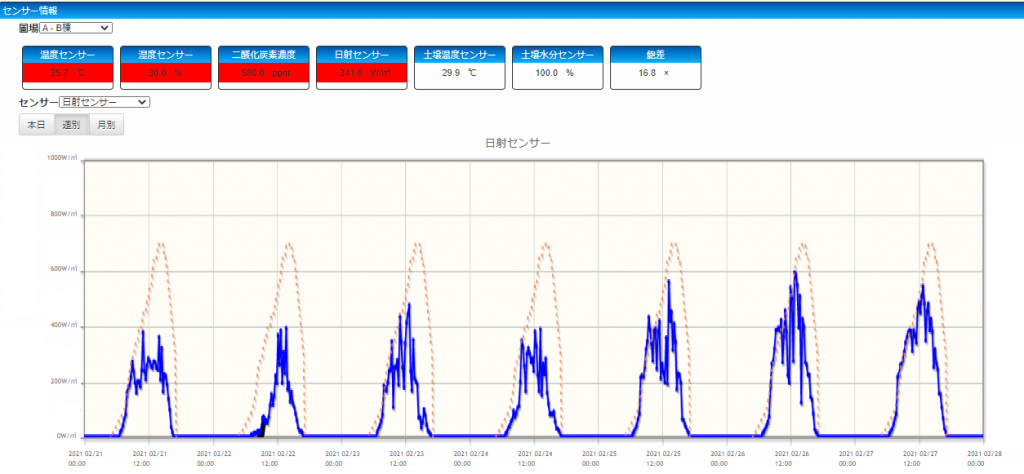Click the 1000W/㎡ y-axis label
The width and height of the screenshot is (1024, 474).
pyautogui.click(x=62, y=159)
